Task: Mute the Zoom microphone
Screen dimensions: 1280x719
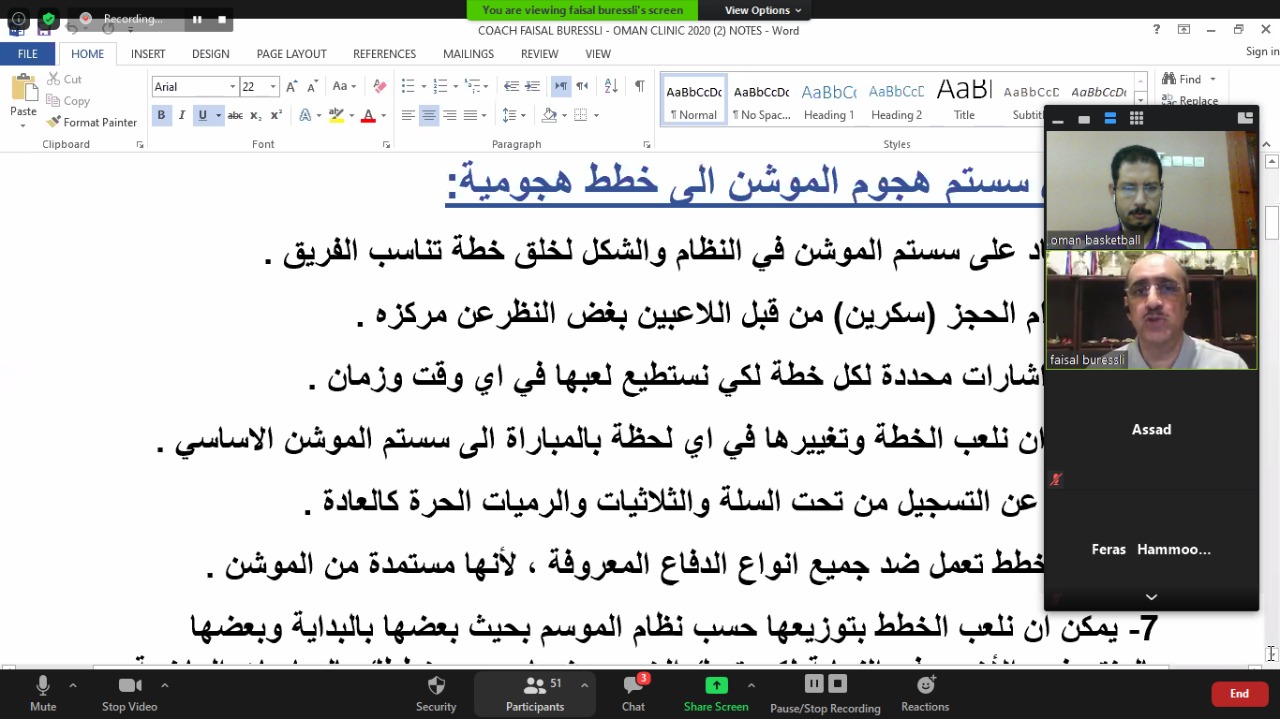Action: [x=43, y=693]
